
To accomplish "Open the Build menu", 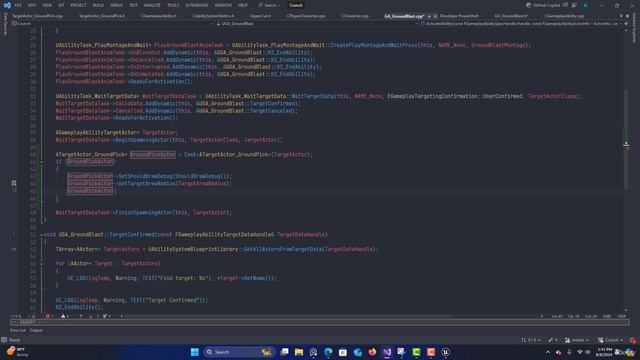I will [98, 5].
